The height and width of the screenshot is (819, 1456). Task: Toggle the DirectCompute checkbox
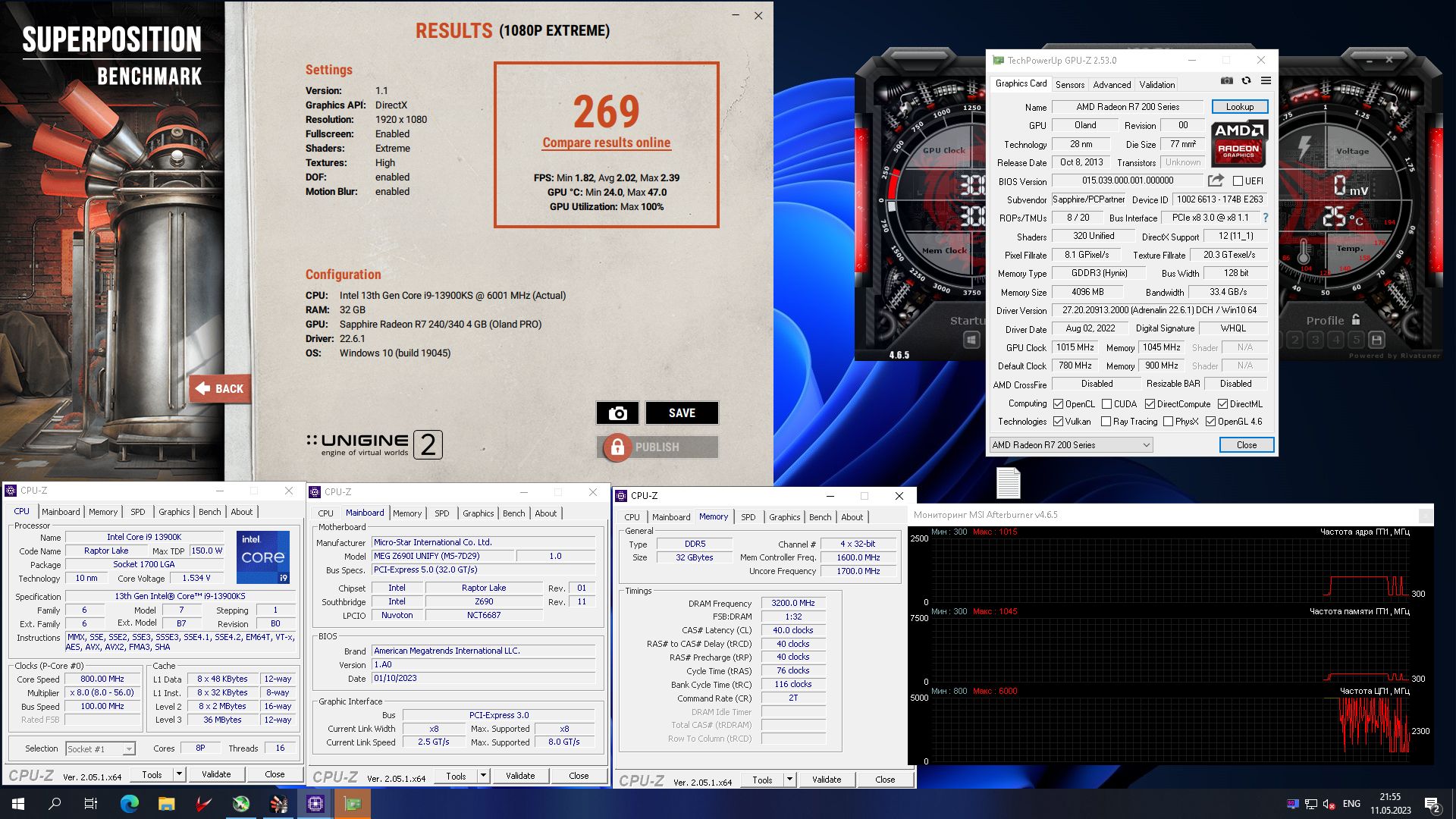[x=1150, y=404]
